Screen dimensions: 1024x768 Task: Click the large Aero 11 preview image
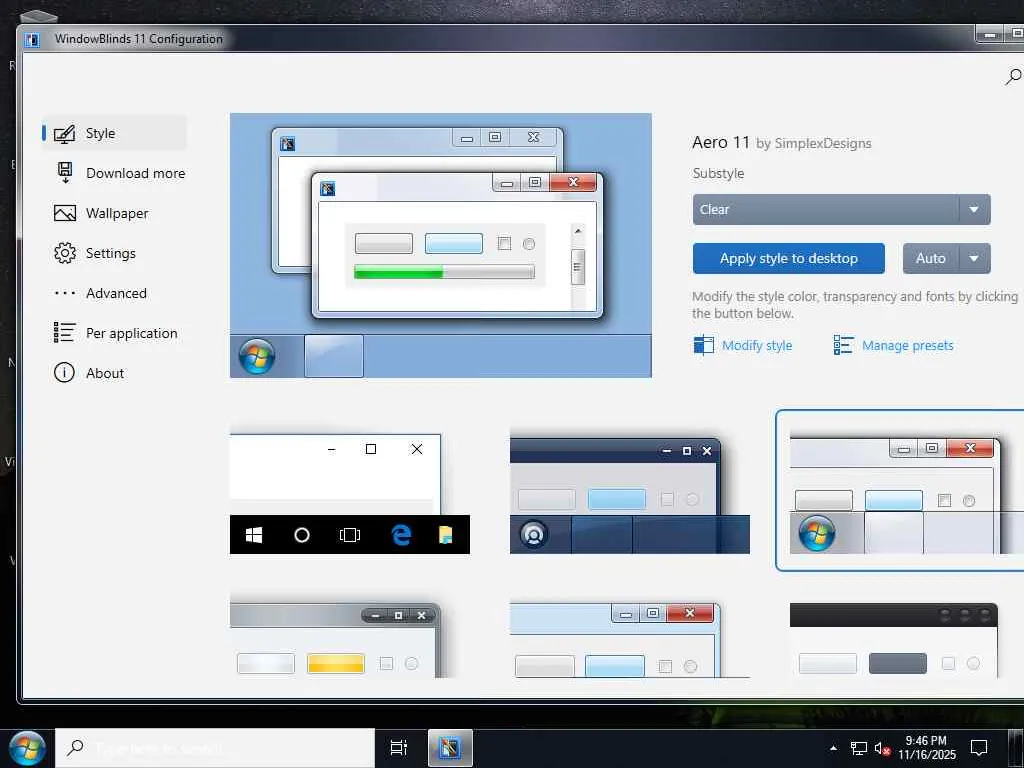pos(441,246)
